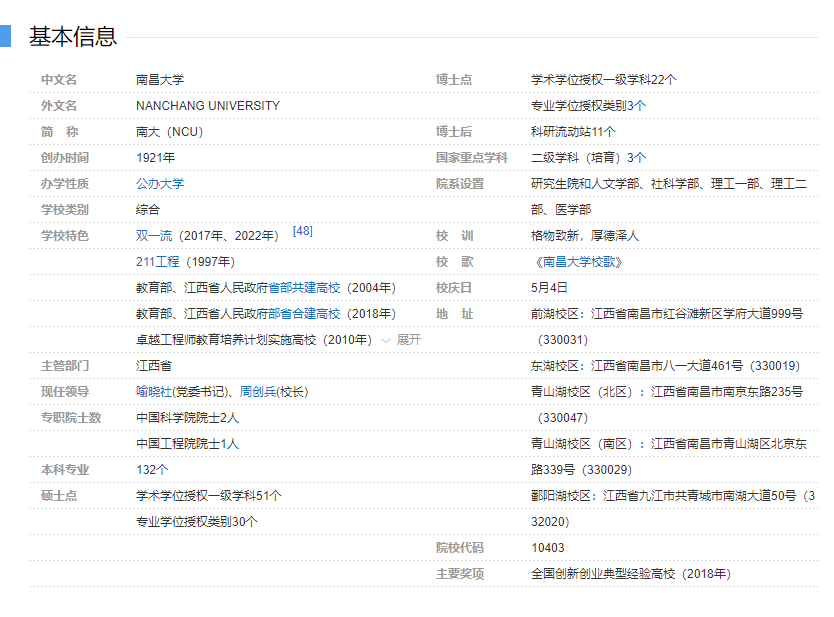This screenshot has height=617, width=834.
Task: Open 周创兵's profile link
Action: (257, 392)
